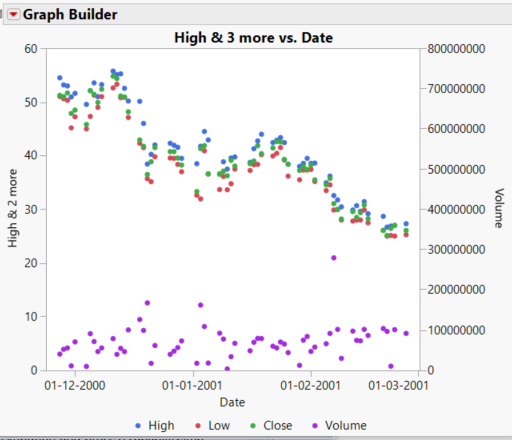The width and height of the screenshot is (512, 440).
Task: Click the High legend label
Action: (x=161, y=426)
